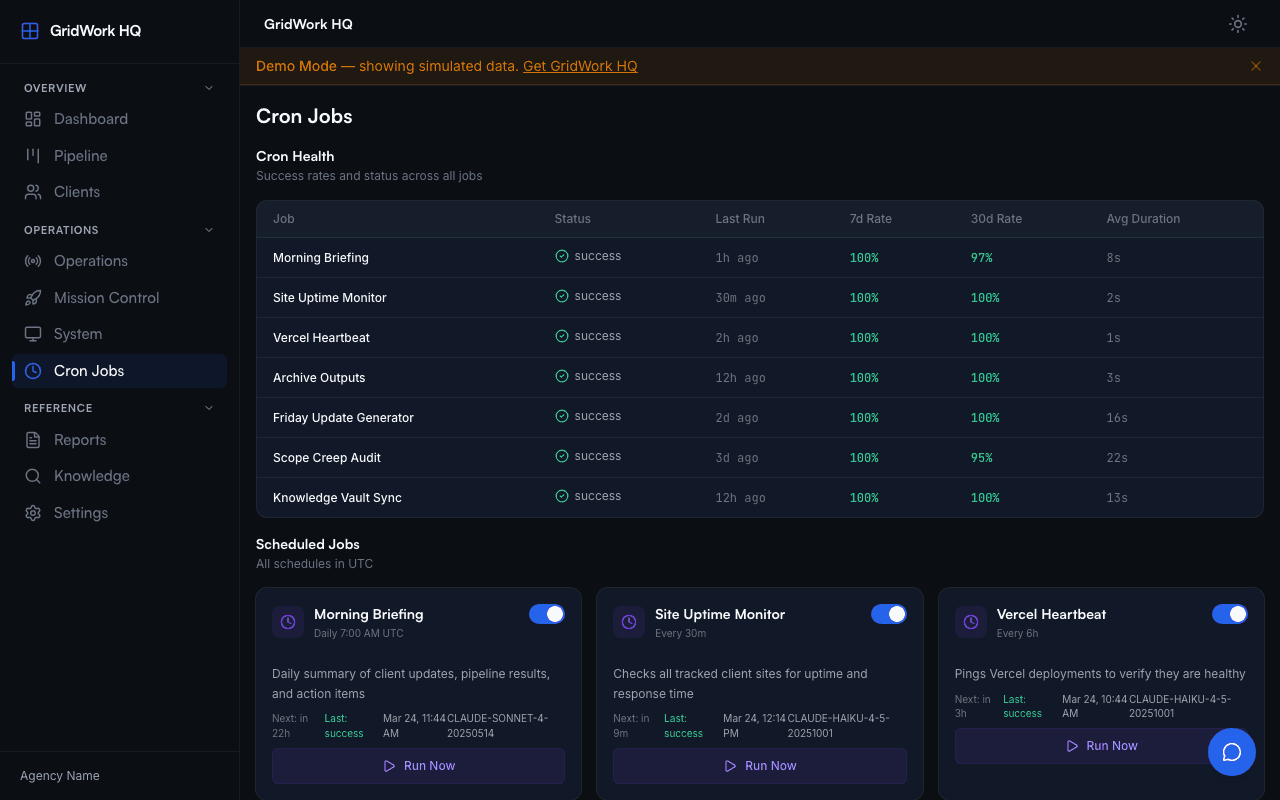Click the Pipeline icon in the sidebar

click(32, 155)
